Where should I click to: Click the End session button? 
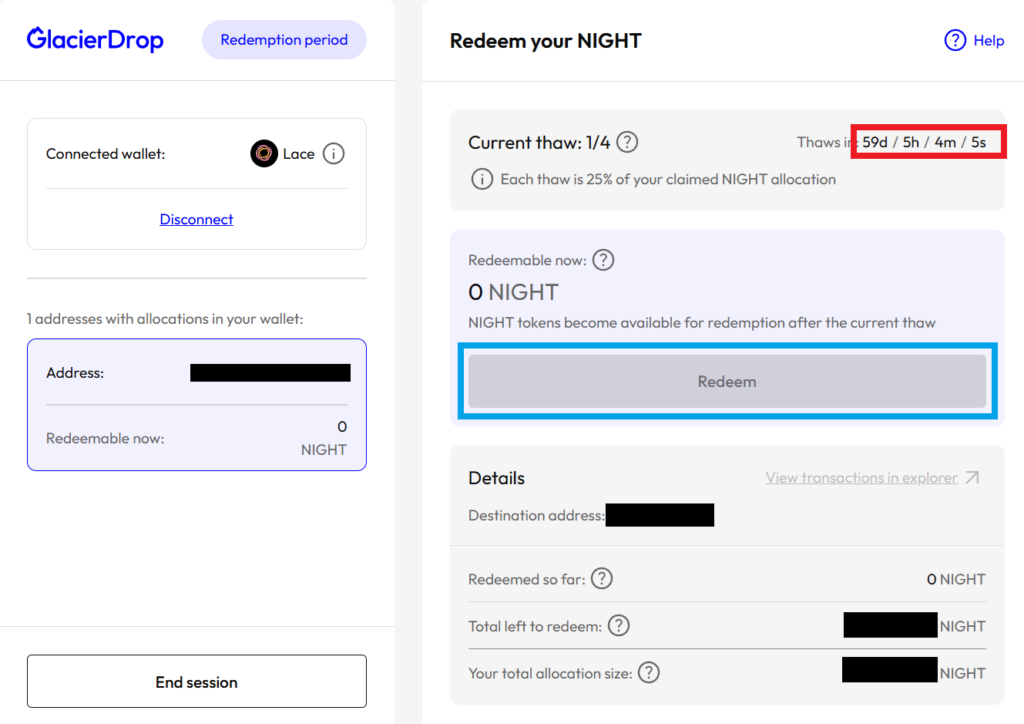(196, 682)
